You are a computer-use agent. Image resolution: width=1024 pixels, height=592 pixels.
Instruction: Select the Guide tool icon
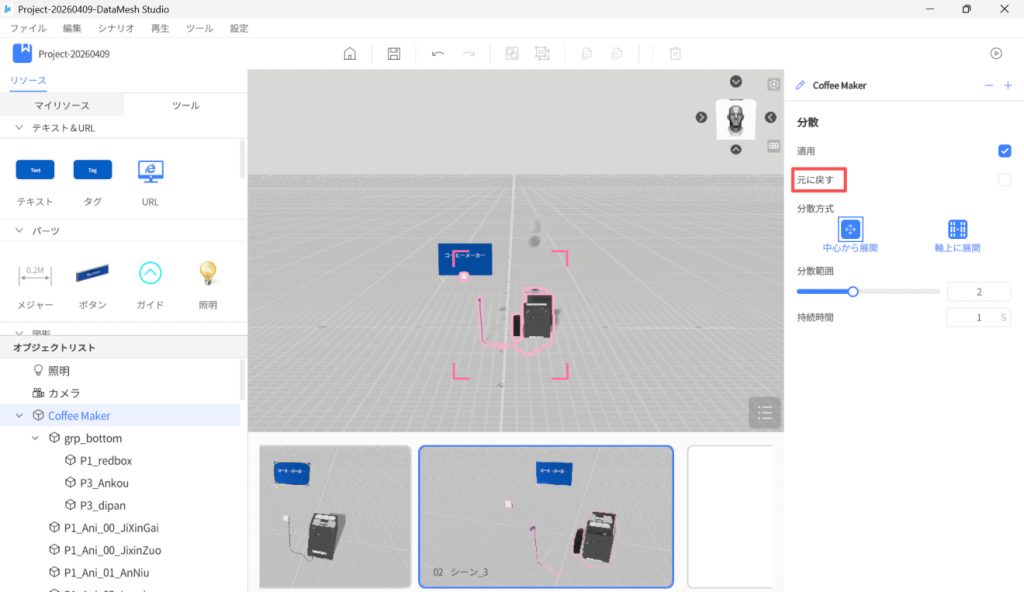pos(150,273)
